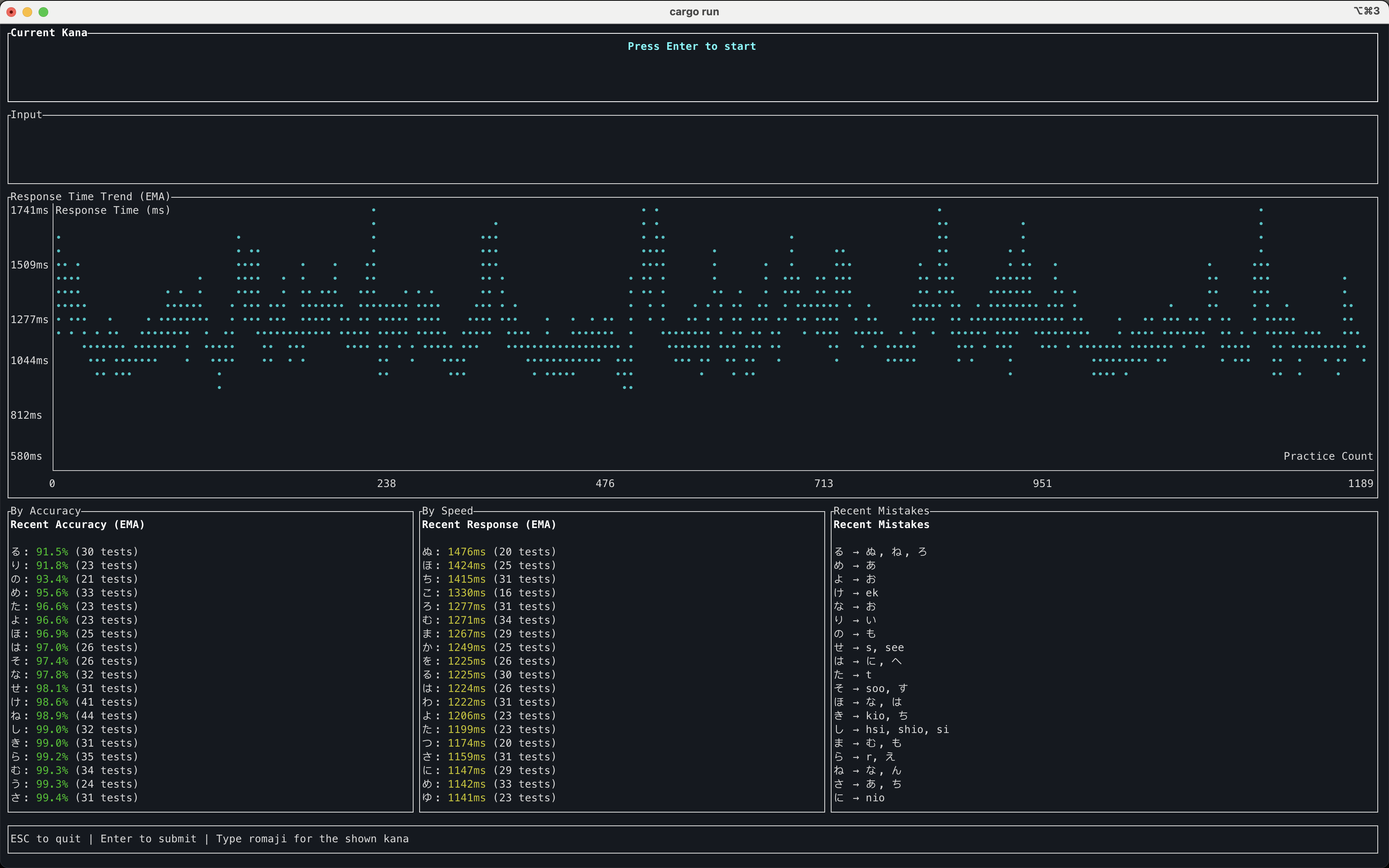The height and width of the screenshot is (868, 1389).
Task: Select the の 93.4% accuracy row
Action: click(75, 579)
